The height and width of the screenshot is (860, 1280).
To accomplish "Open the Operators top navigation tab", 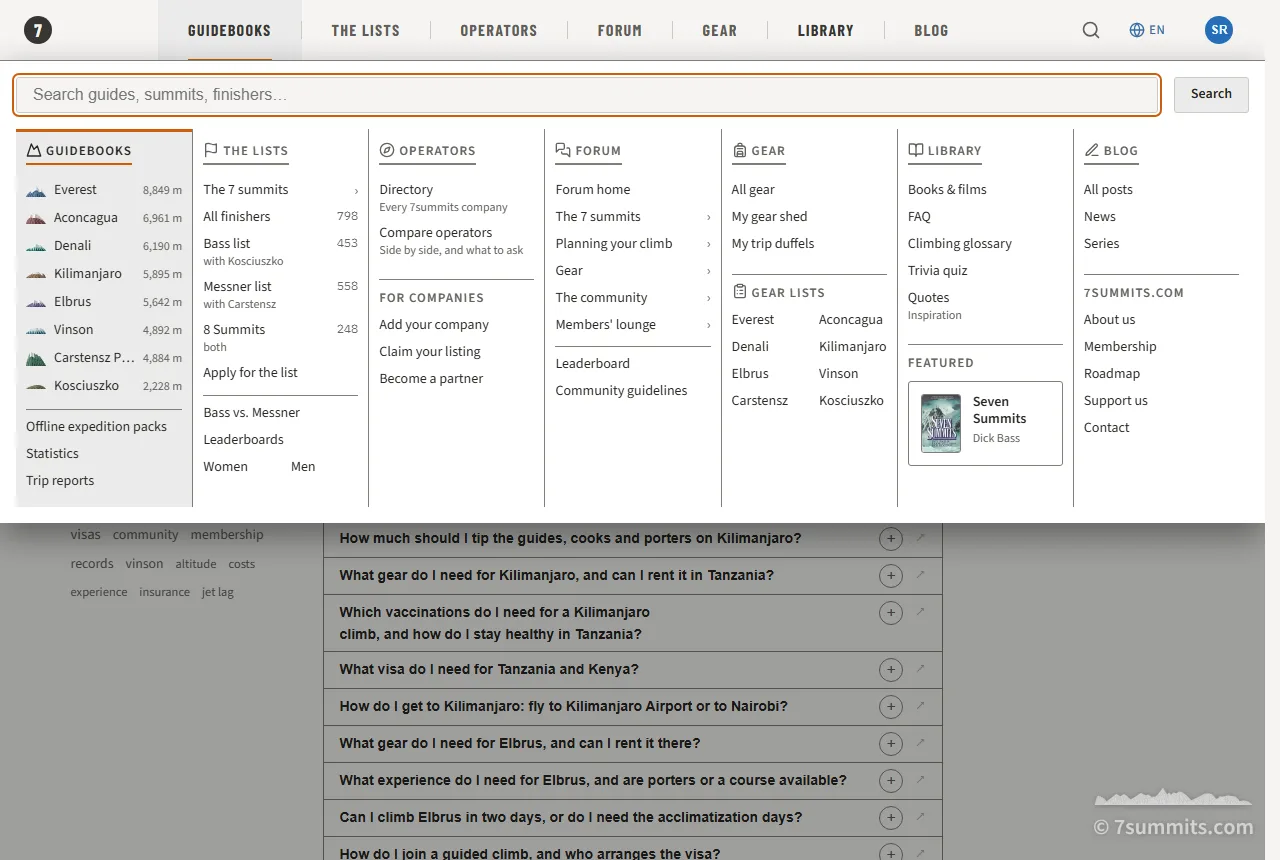I will (x=499, y=30).
